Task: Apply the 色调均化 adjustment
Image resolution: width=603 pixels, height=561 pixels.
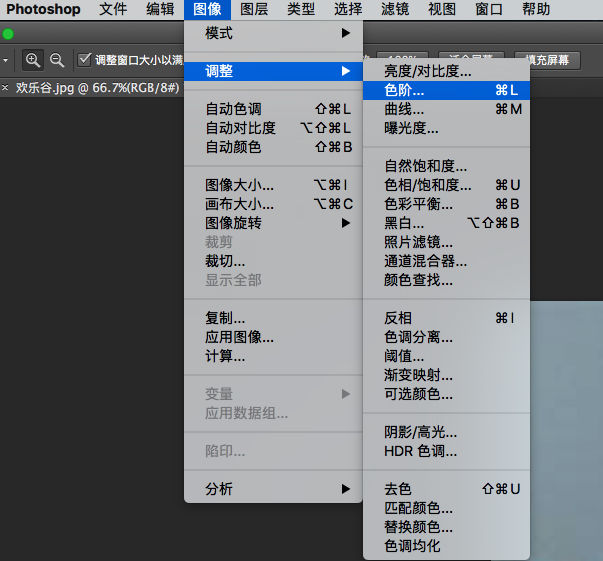Action: [446, 546]
